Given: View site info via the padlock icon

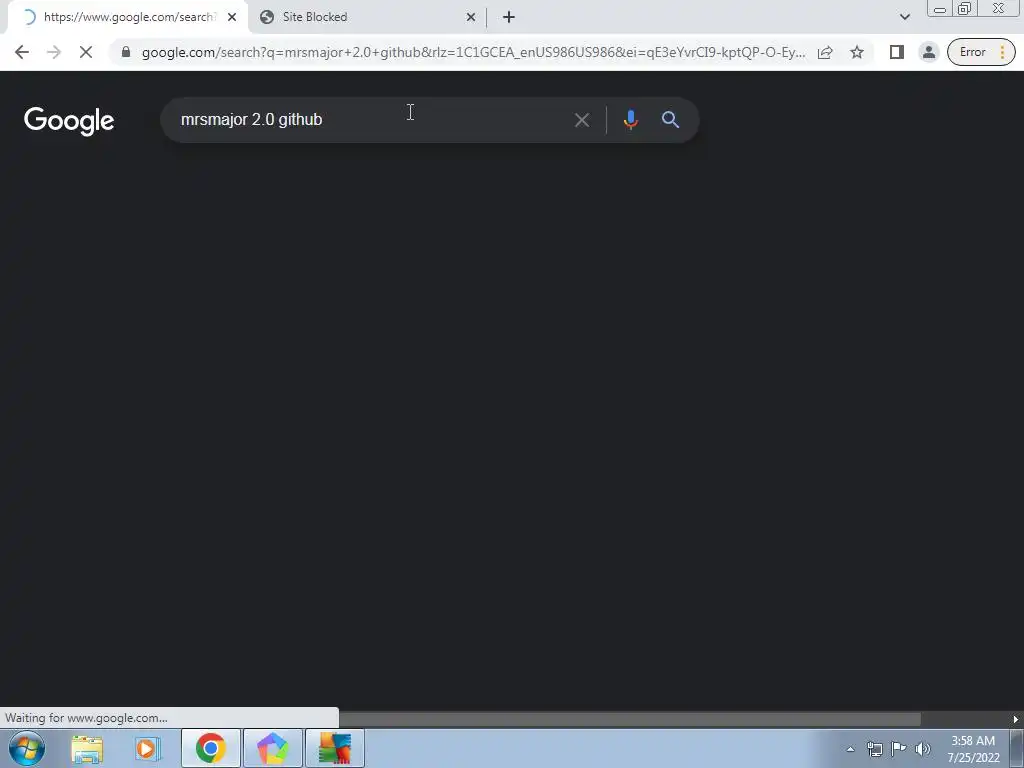Looking at the screenshot, I should 126,52.
